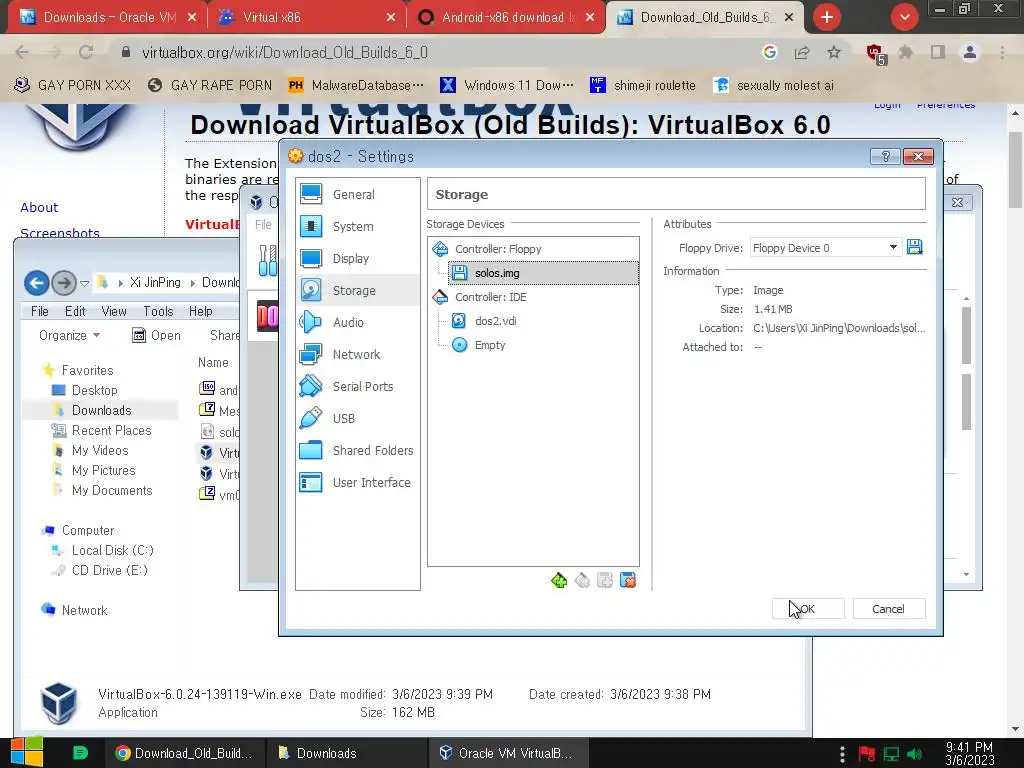
Task: Open MalwareDatabase bookmark
Action: pos(357,85)
